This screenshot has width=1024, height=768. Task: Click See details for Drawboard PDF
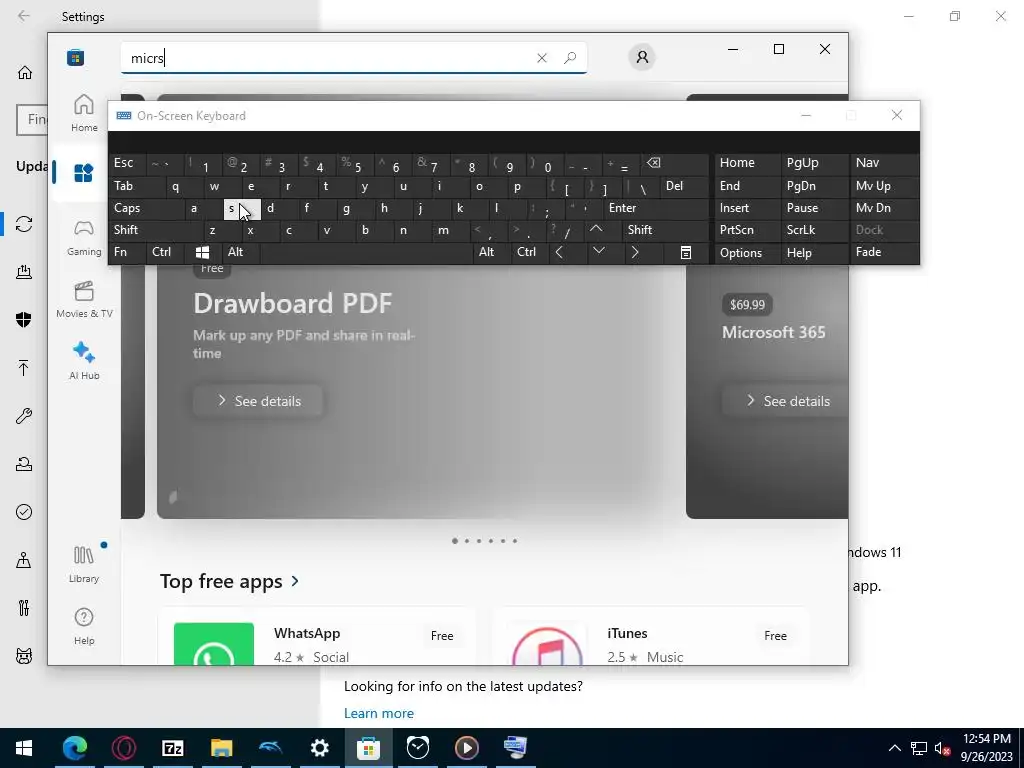pos(258,400)
